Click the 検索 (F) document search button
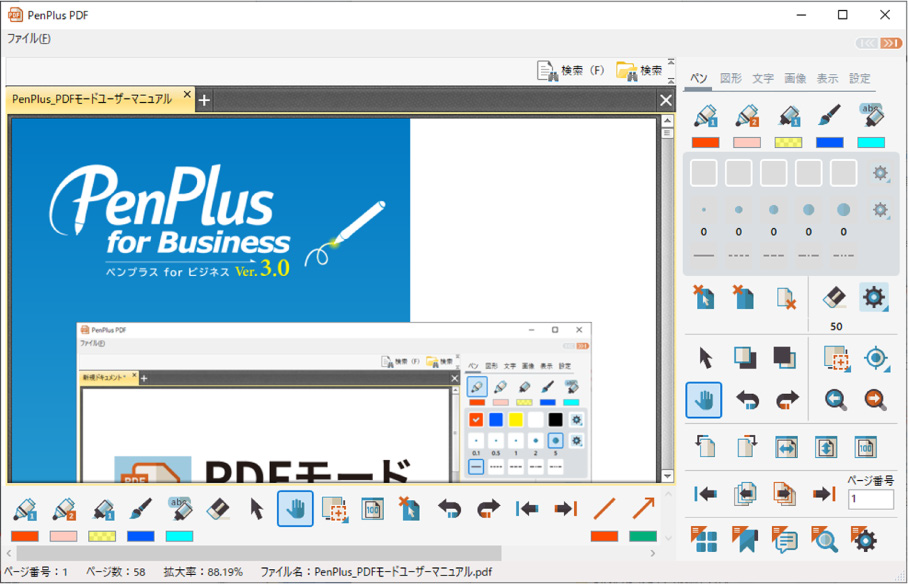Image resolution: width=908 pixels, height=584 pixels. pyautogui.click(x=570, y=71)
